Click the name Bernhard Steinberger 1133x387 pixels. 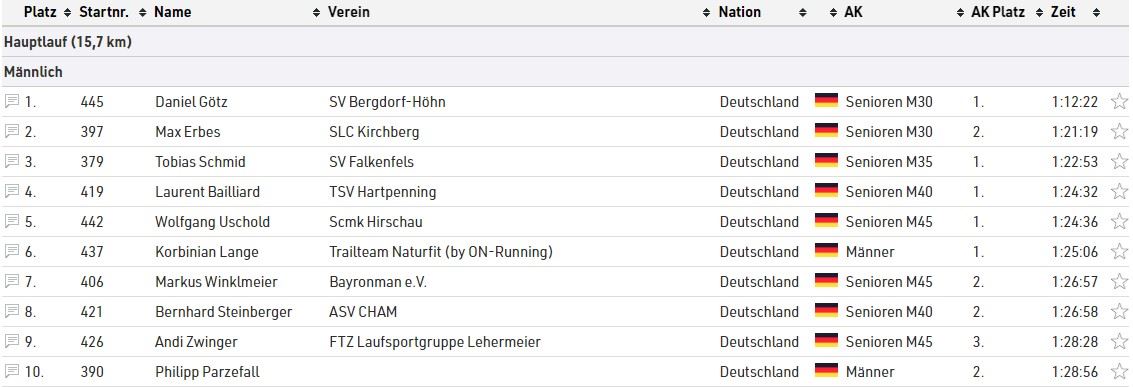pyautogui.click(x=224, y=312)
